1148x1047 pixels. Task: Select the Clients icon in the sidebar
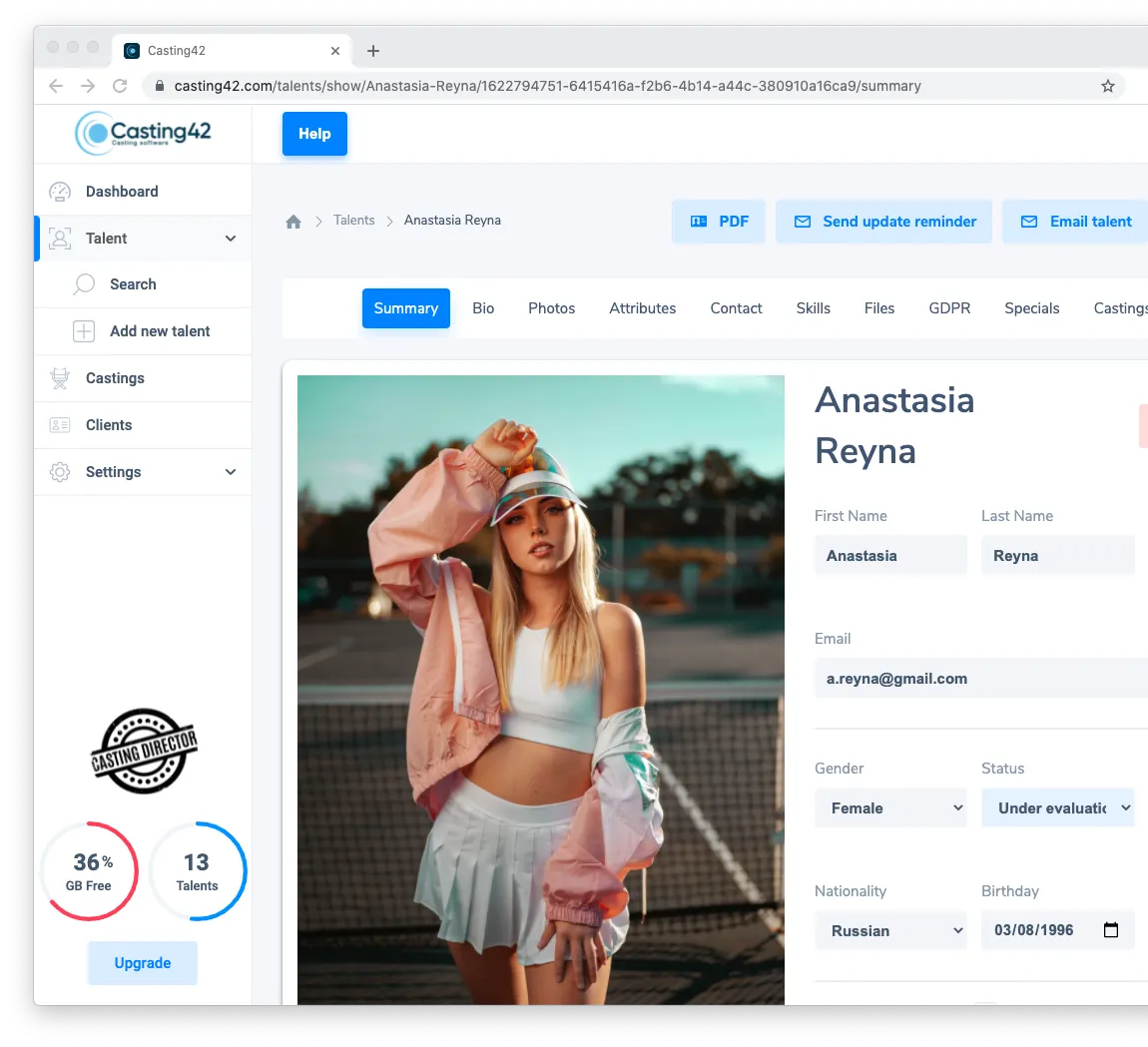tap(61, 424)
